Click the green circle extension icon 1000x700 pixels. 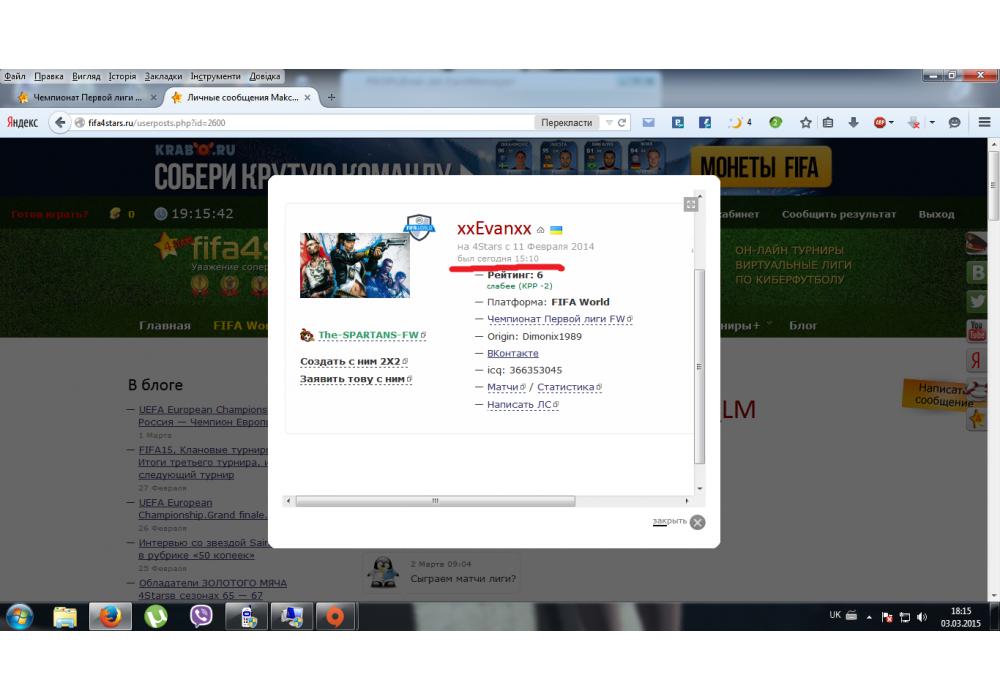[x=775, y=122]
